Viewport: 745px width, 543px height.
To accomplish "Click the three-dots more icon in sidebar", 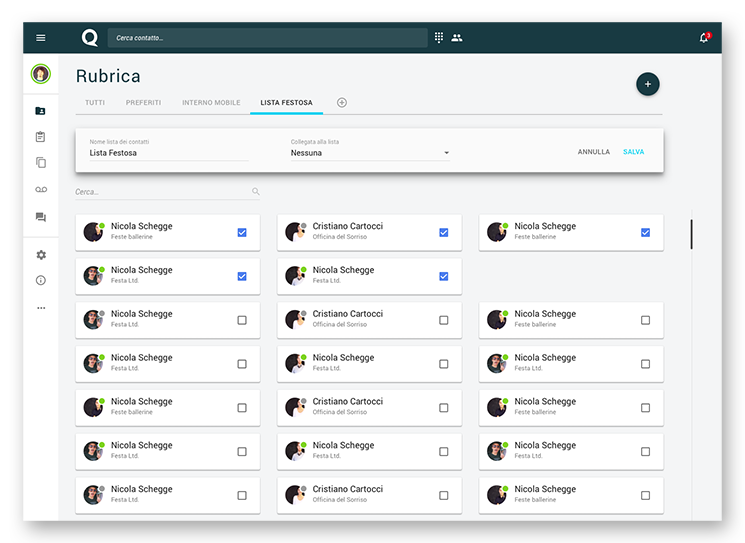I will [41, 308].
